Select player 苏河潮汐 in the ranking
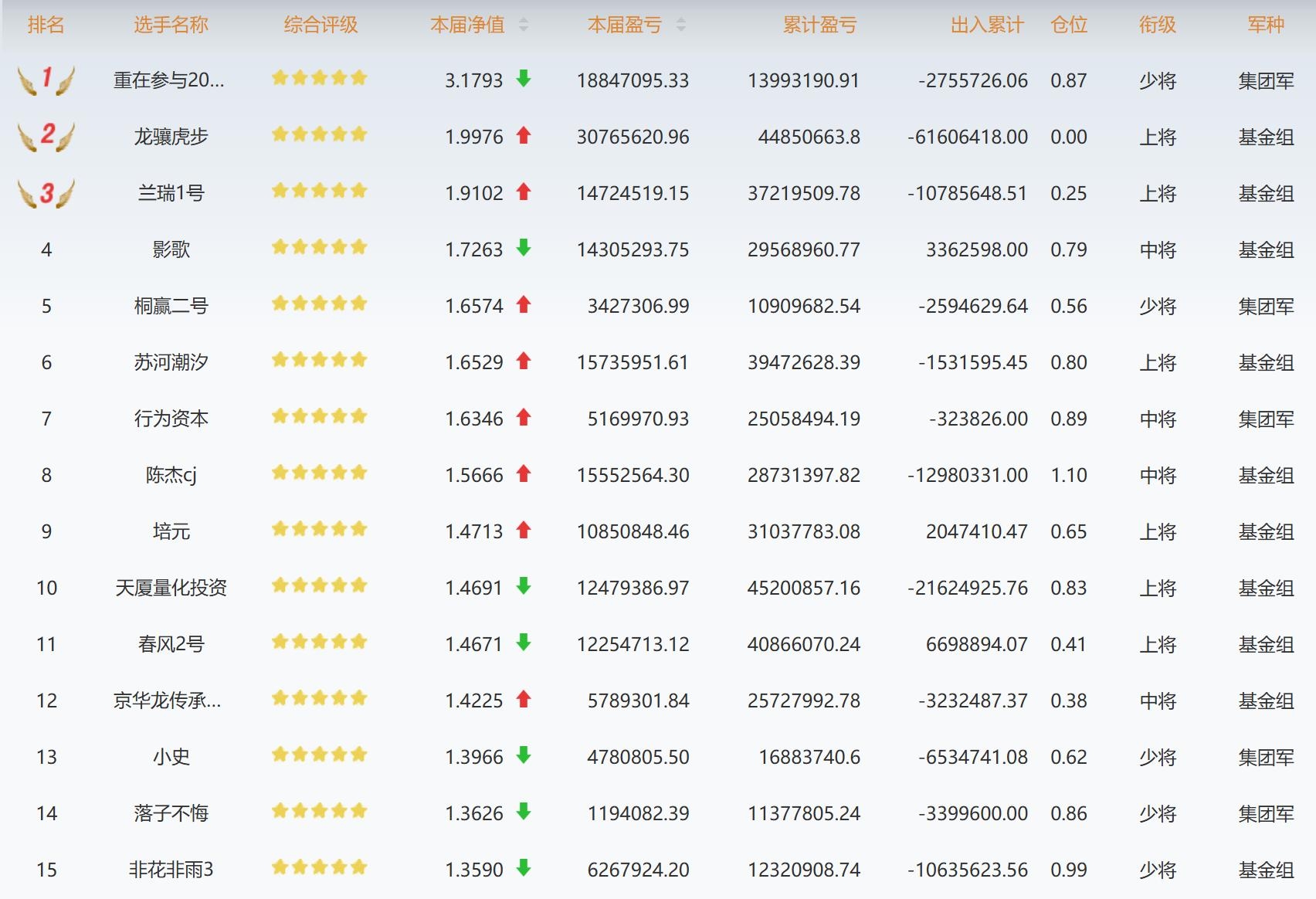 [171, 362]
